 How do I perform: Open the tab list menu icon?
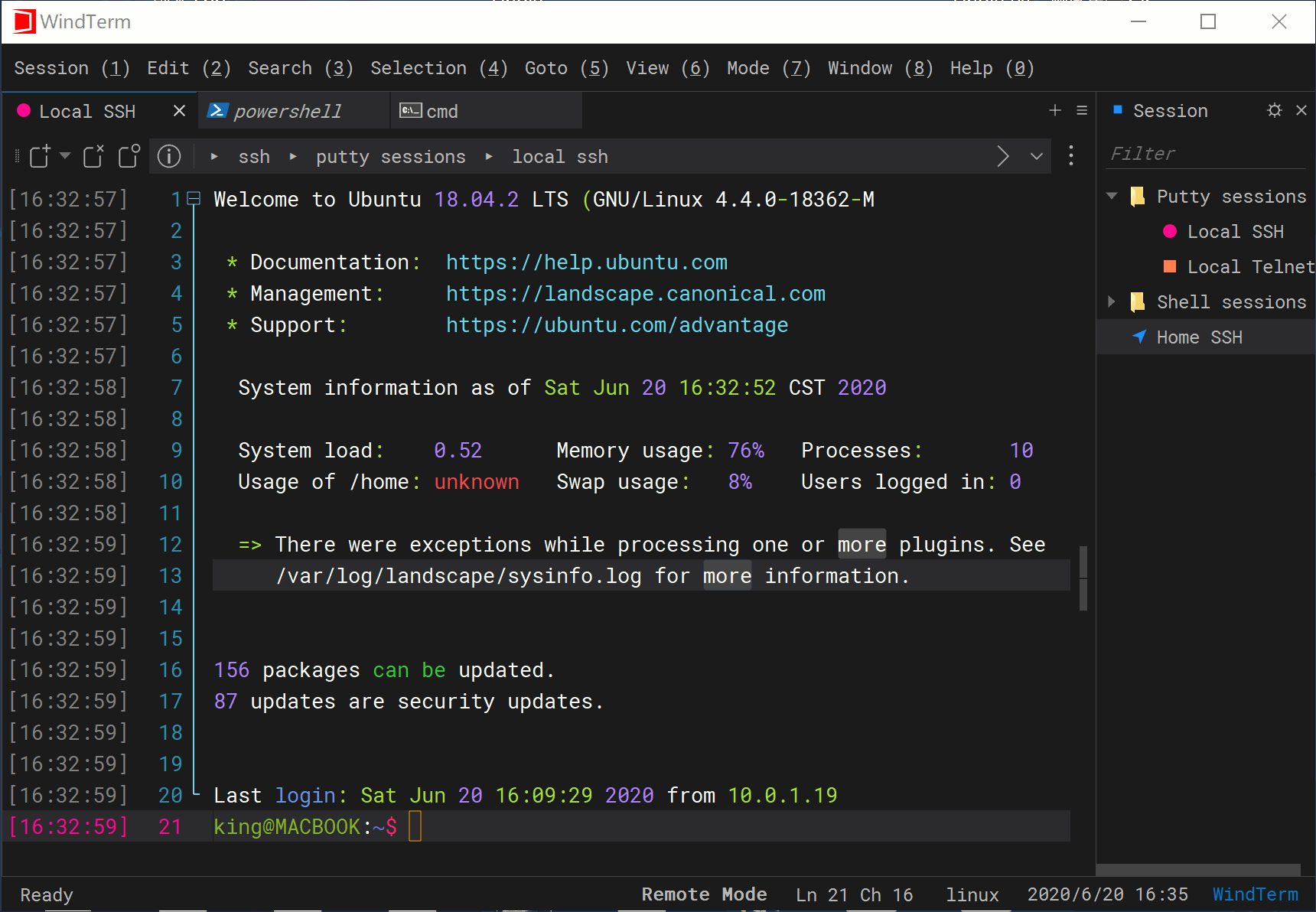tap(1082, 110)
